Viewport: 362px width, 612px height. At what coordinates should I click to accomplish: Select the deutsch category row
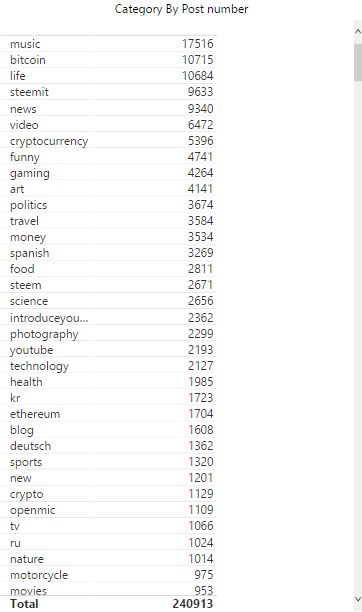109,446
